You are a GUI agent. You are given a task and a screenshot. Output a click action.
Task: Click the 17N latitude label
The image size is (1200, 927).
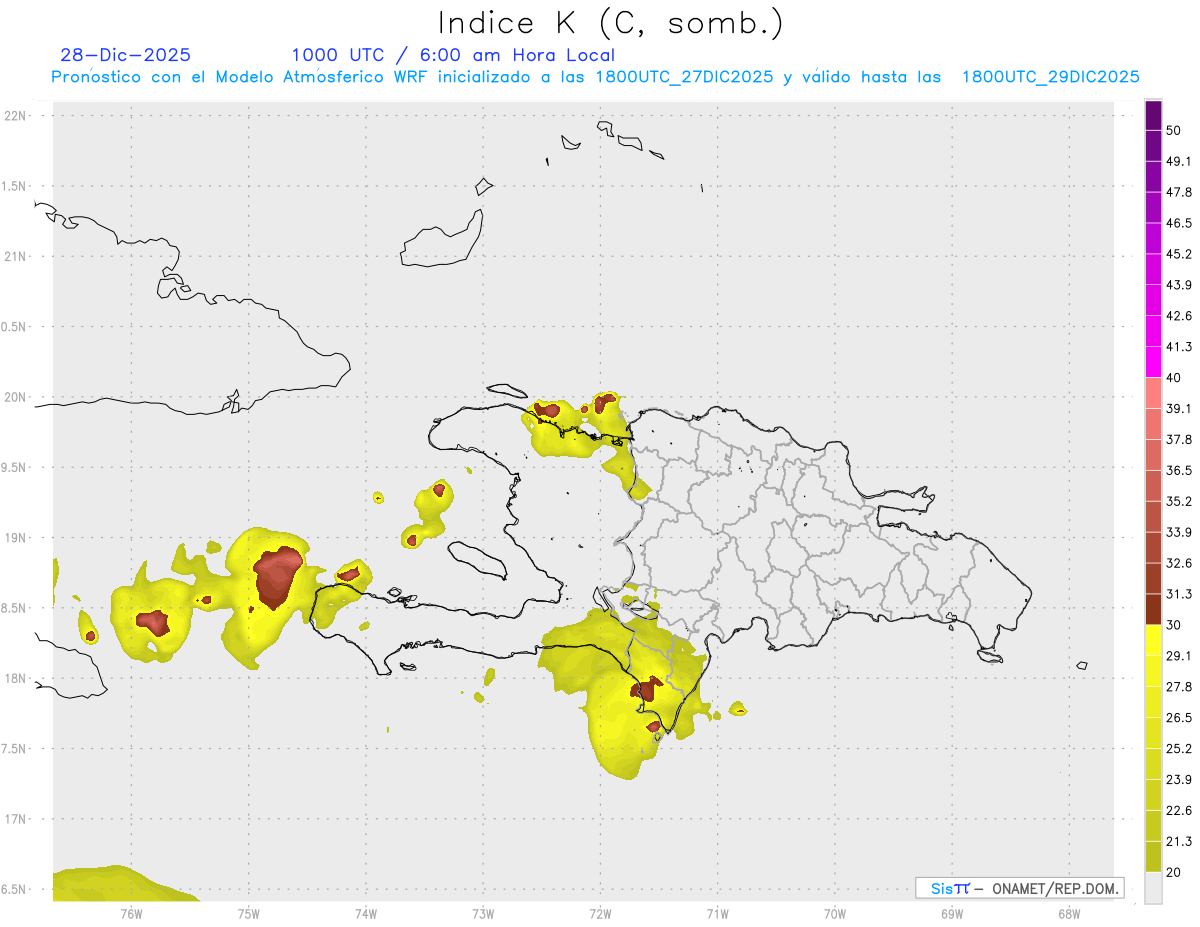pyautogui.click(x=14, y=819)
